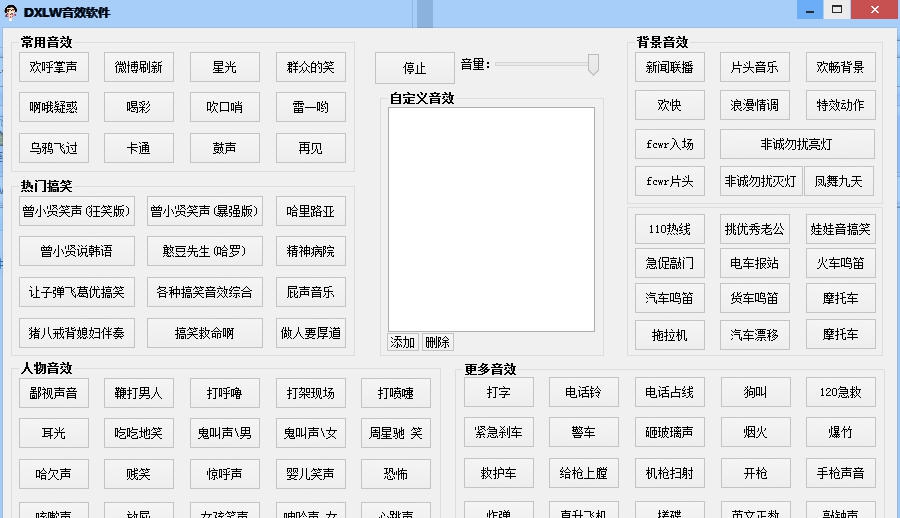Play the 打呼噜 snoring sound

point(224,393)
